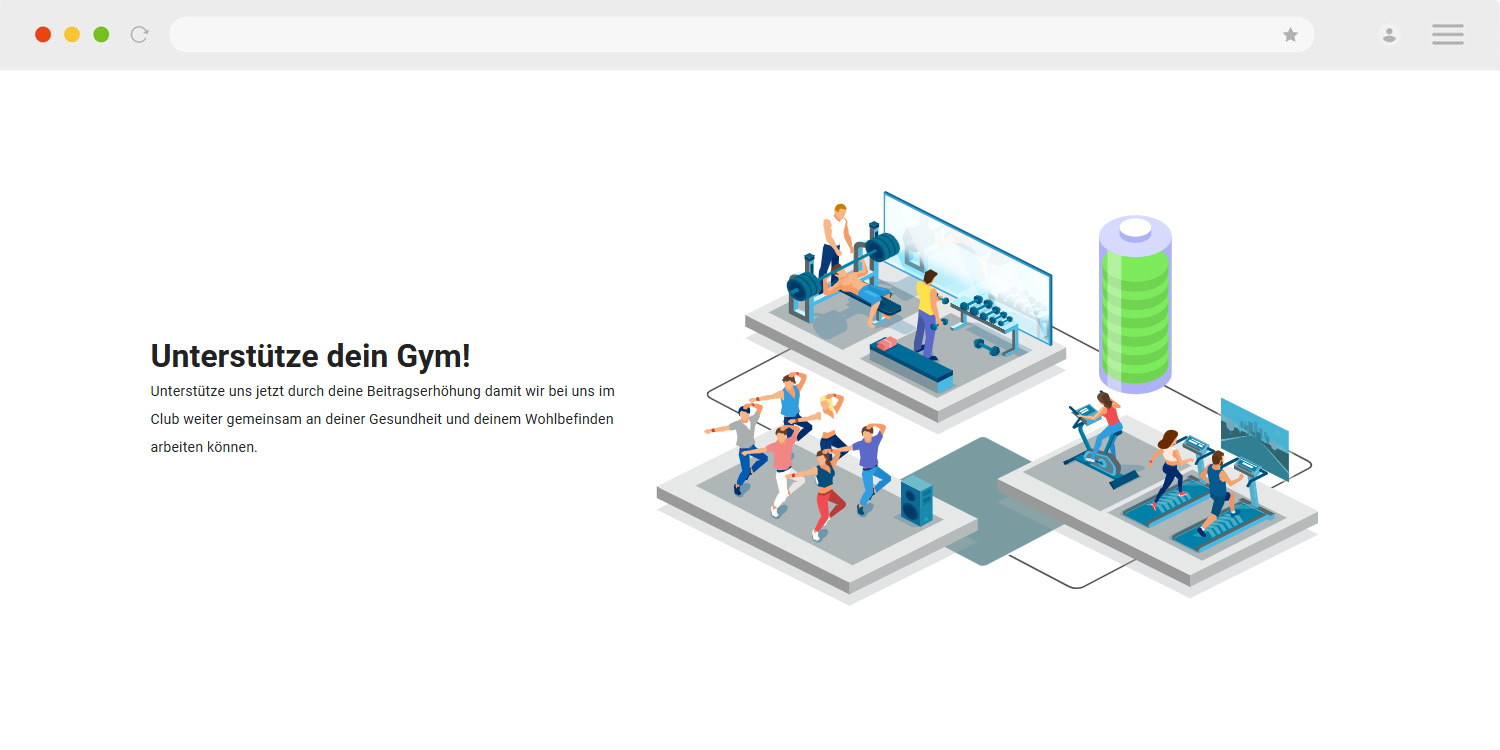Click the paragraph starting "Unterstütze uns jetzt"
1500x750 pixels.
pos(383,419)
